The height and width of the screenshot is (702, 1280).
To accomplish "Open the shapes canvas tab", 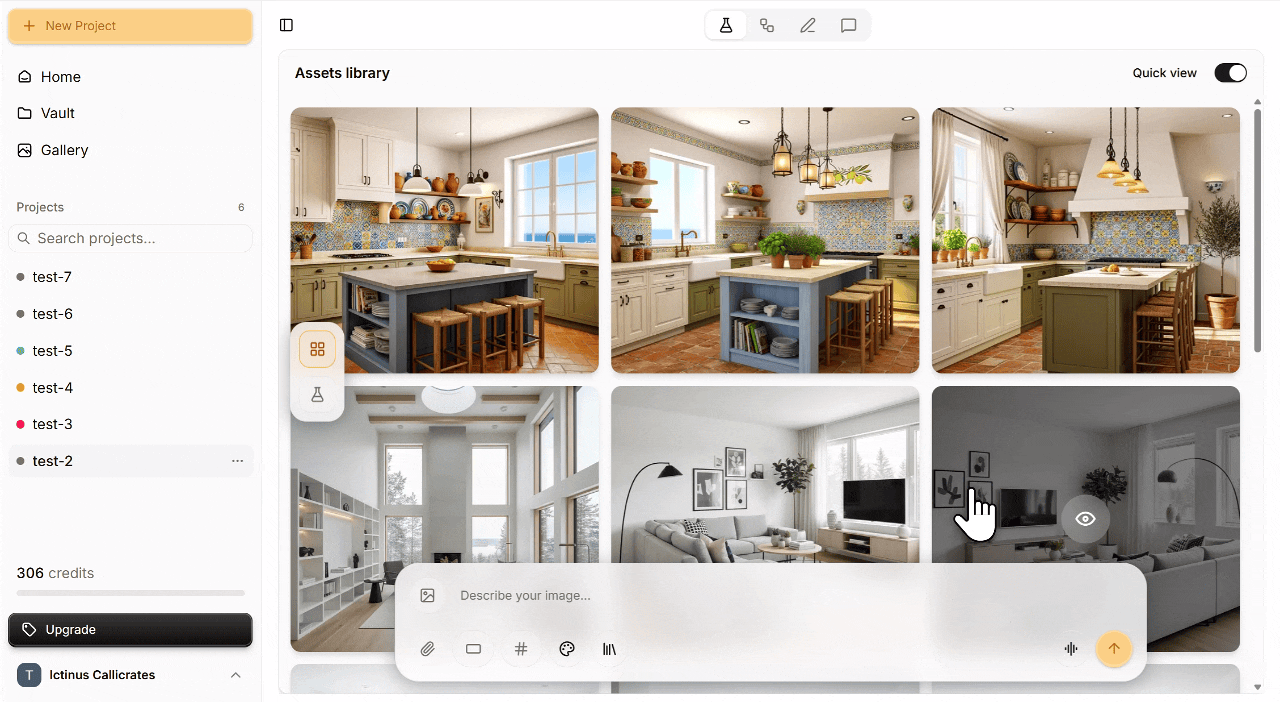I will (x=767, y=26).
